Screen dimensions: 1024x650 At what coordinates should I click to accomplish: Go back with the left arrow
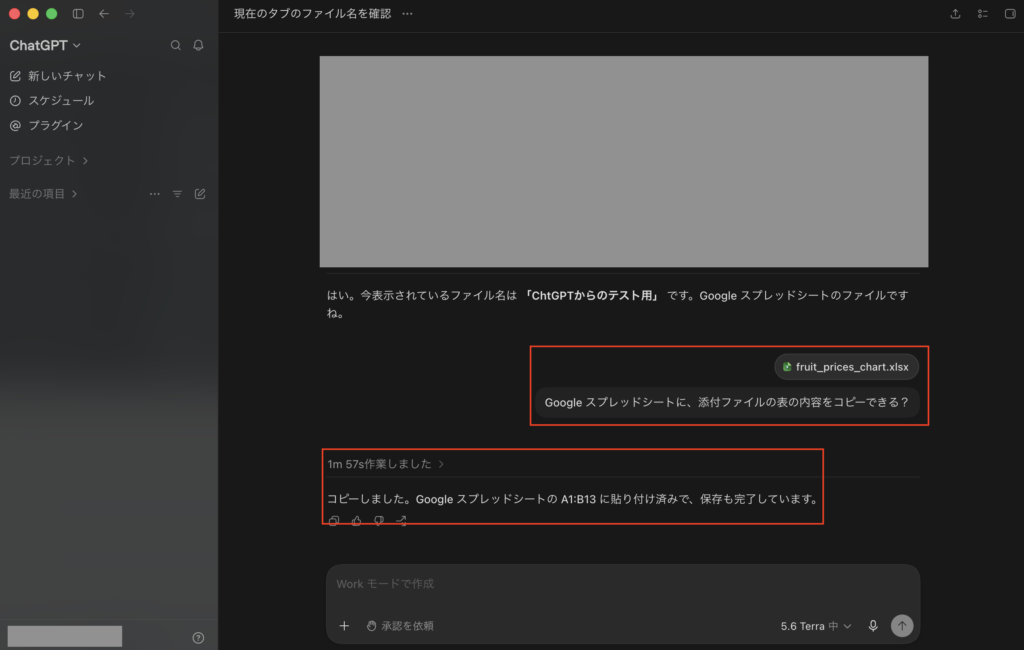(104, 14)
